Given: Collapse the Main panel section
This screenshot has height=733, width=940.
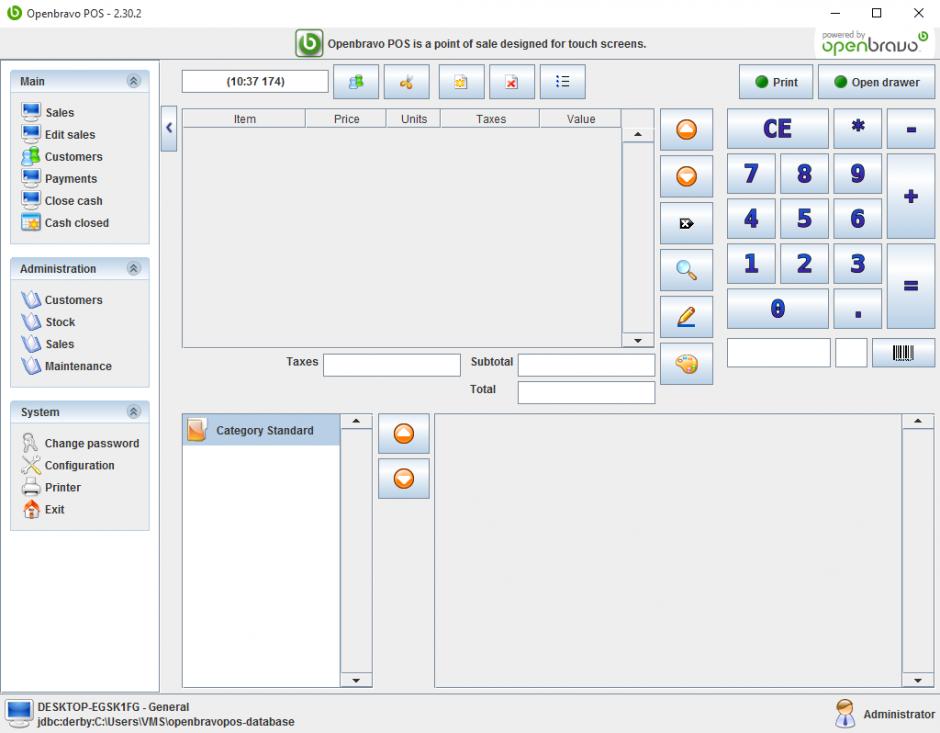Looking at the screenshot, I should pyautogui.click(x=134, y=81).
